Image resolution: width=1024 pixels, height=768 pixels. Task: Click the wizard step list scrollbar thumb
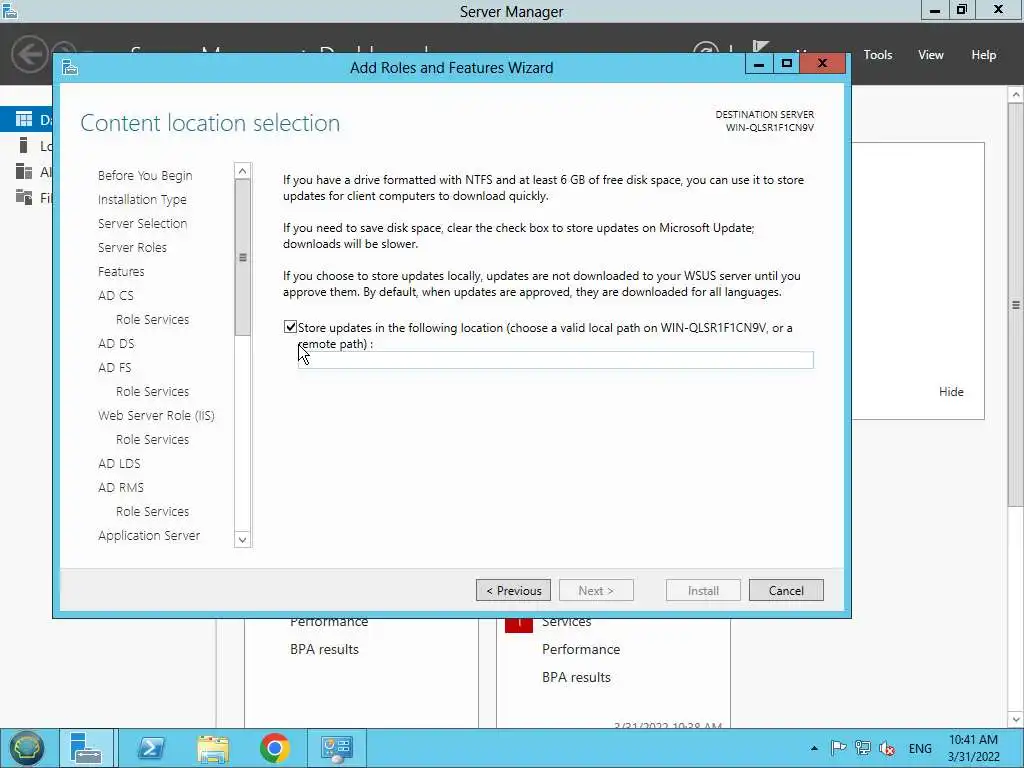point(242,257)
